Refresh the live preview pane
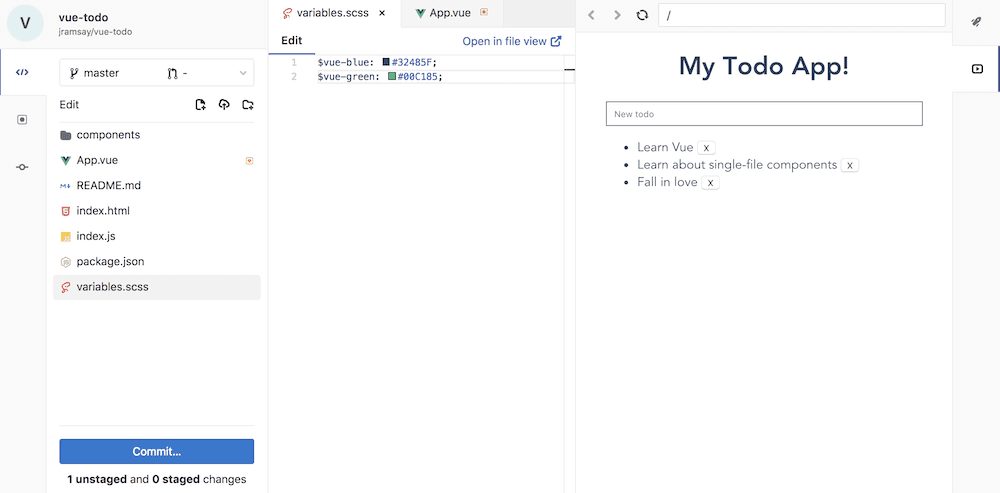Viewport: 1000px width, 493px height. tap(642, 15)
